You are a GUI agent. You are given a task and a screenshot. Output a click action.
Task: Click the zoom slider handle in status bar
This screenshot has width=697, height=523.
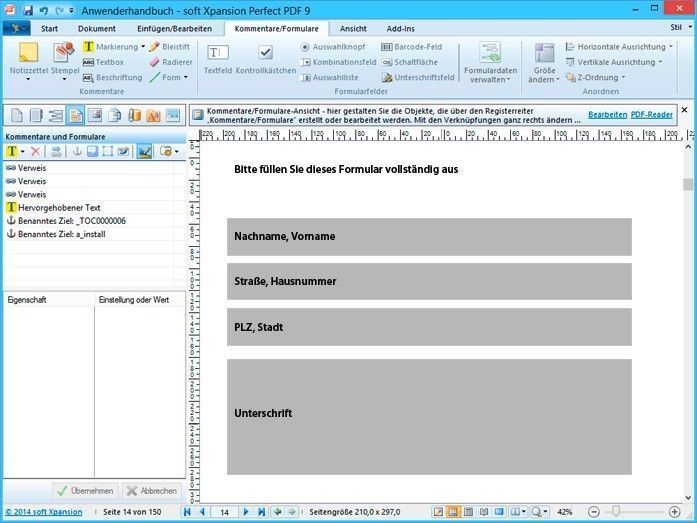[x=616, y=511]
